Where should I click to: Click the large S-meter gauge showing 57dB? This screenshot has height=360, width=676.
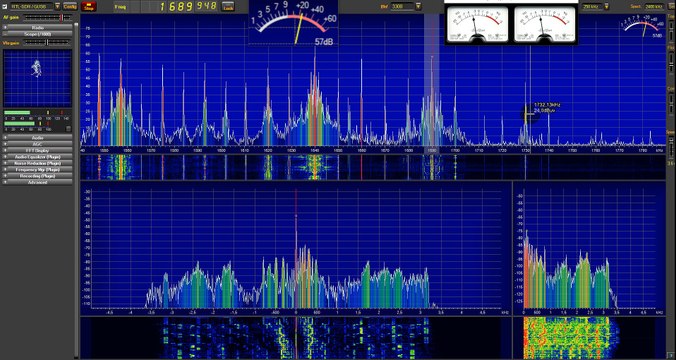click(x=293, y=22)
